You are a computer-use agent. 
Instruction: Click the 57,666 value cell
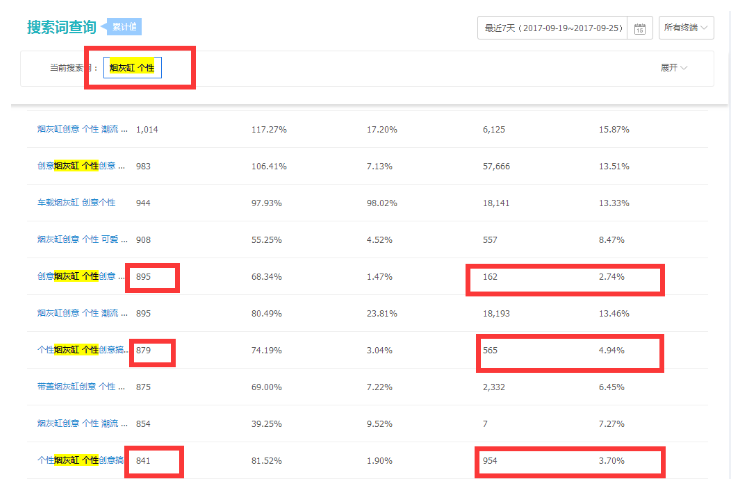(x=496, y=166)
